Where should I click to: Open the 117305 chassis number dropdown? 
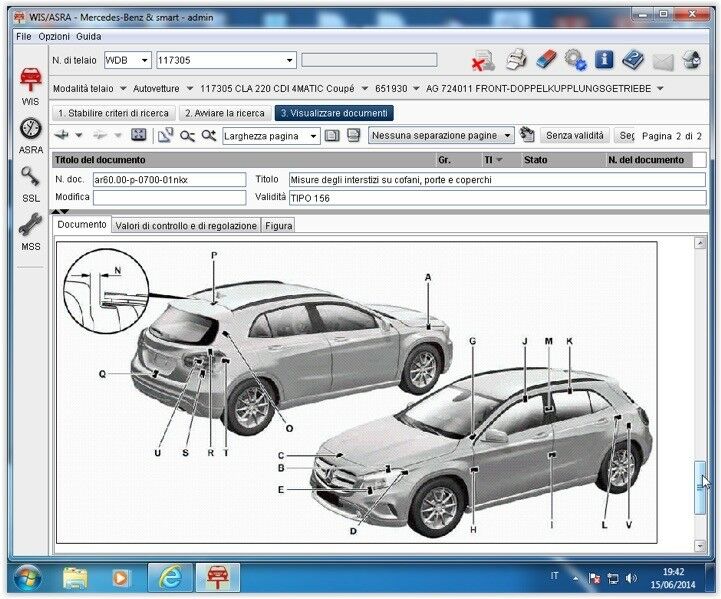click(x=289, y=60)
